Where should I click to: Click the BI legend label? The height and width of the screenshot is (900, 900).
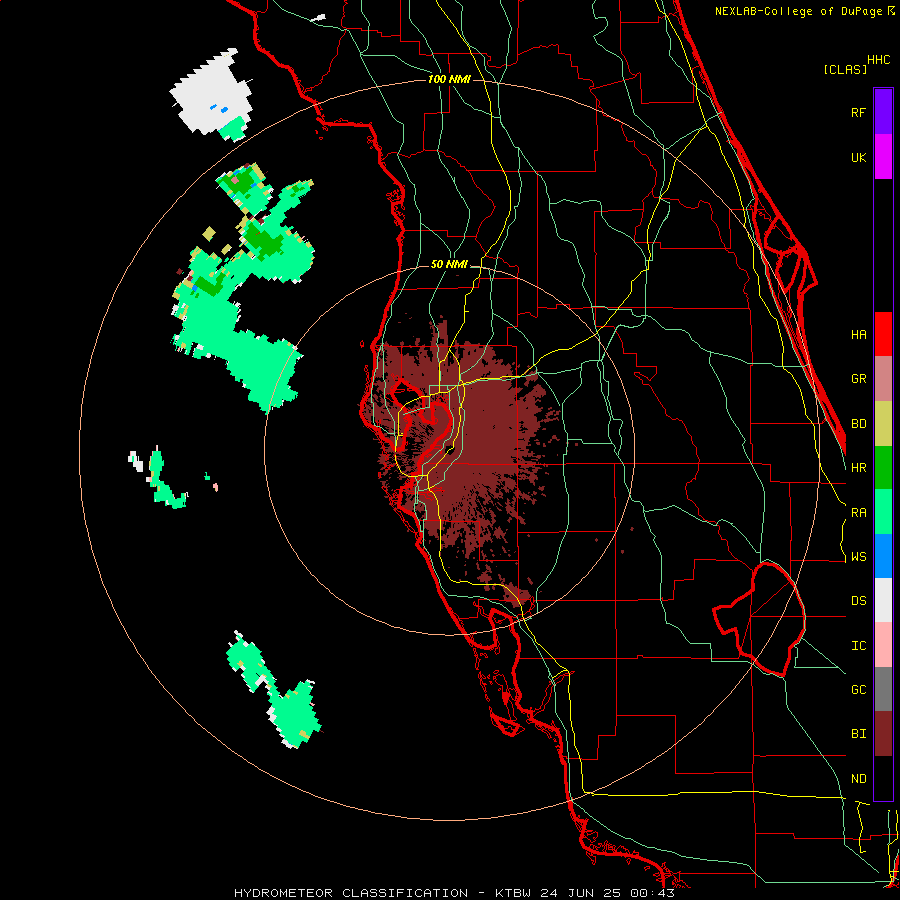[x=858, y=734]
